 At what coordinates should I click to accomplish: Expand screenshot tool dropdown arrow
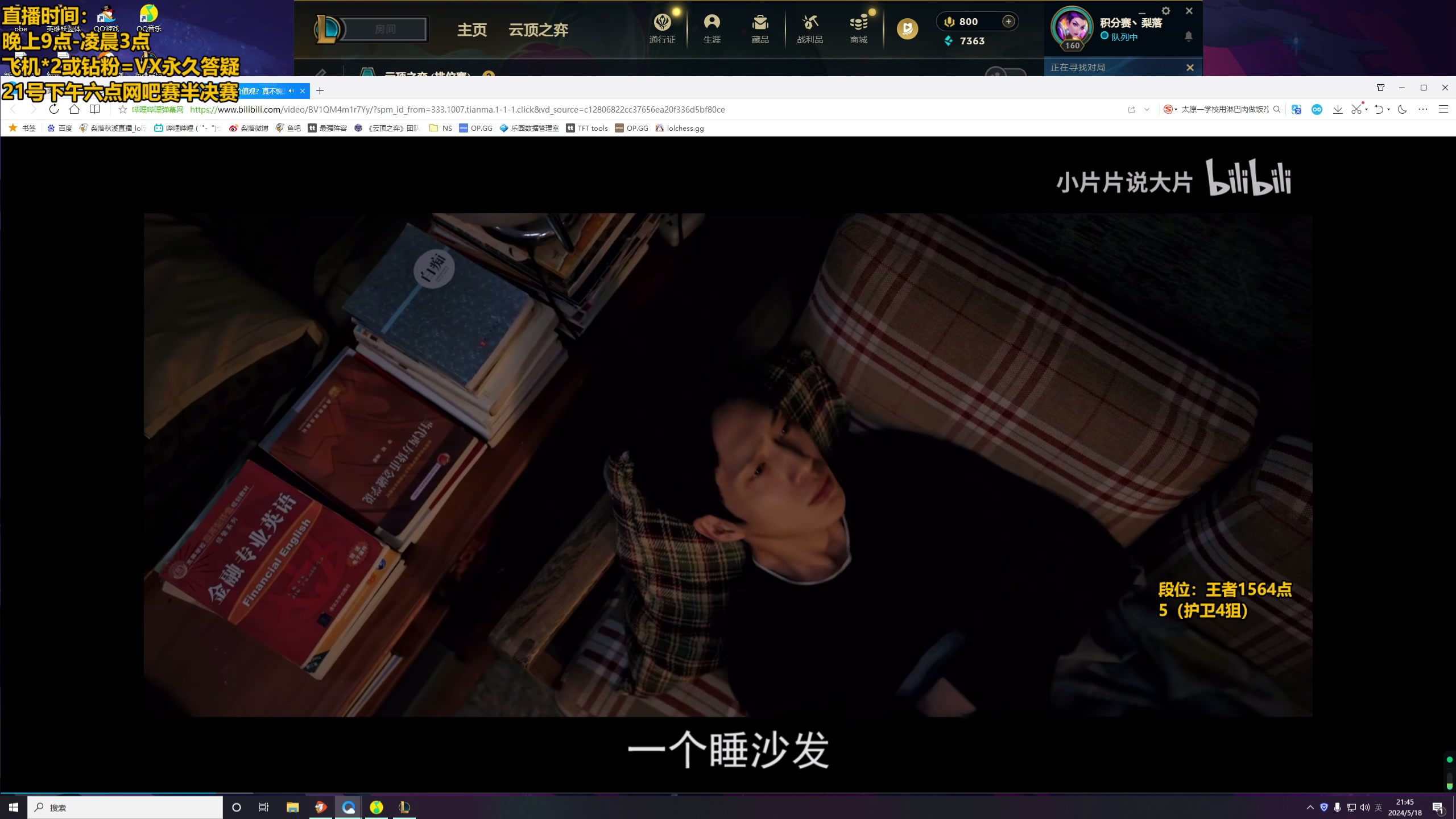point(1366,109)
